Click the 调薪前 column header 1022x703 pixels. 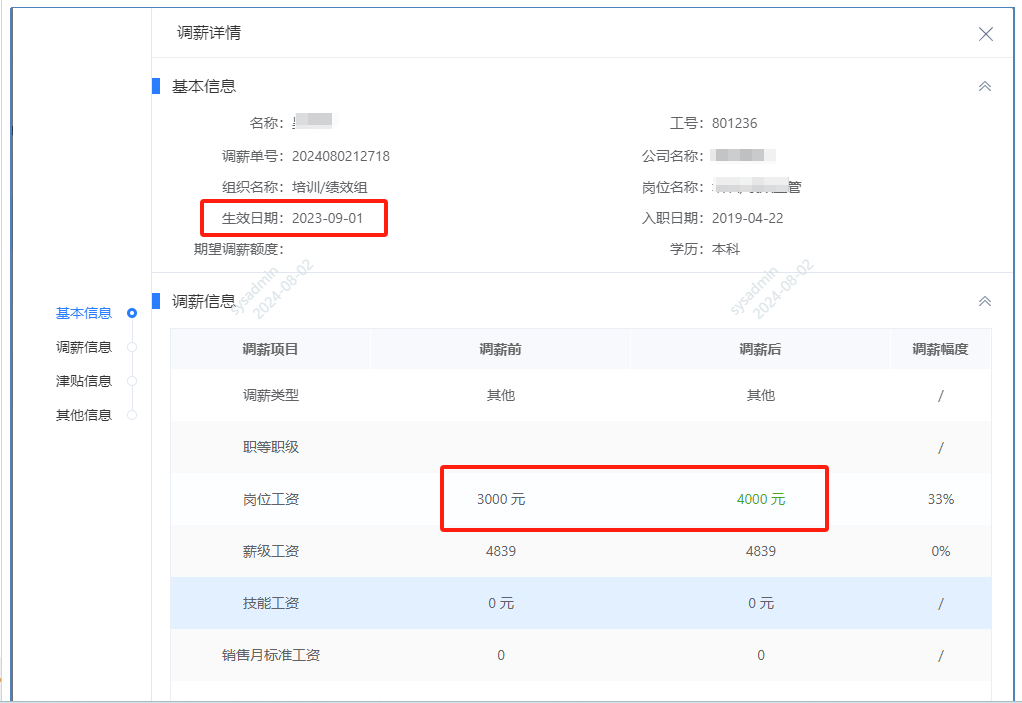coord(500,348)
